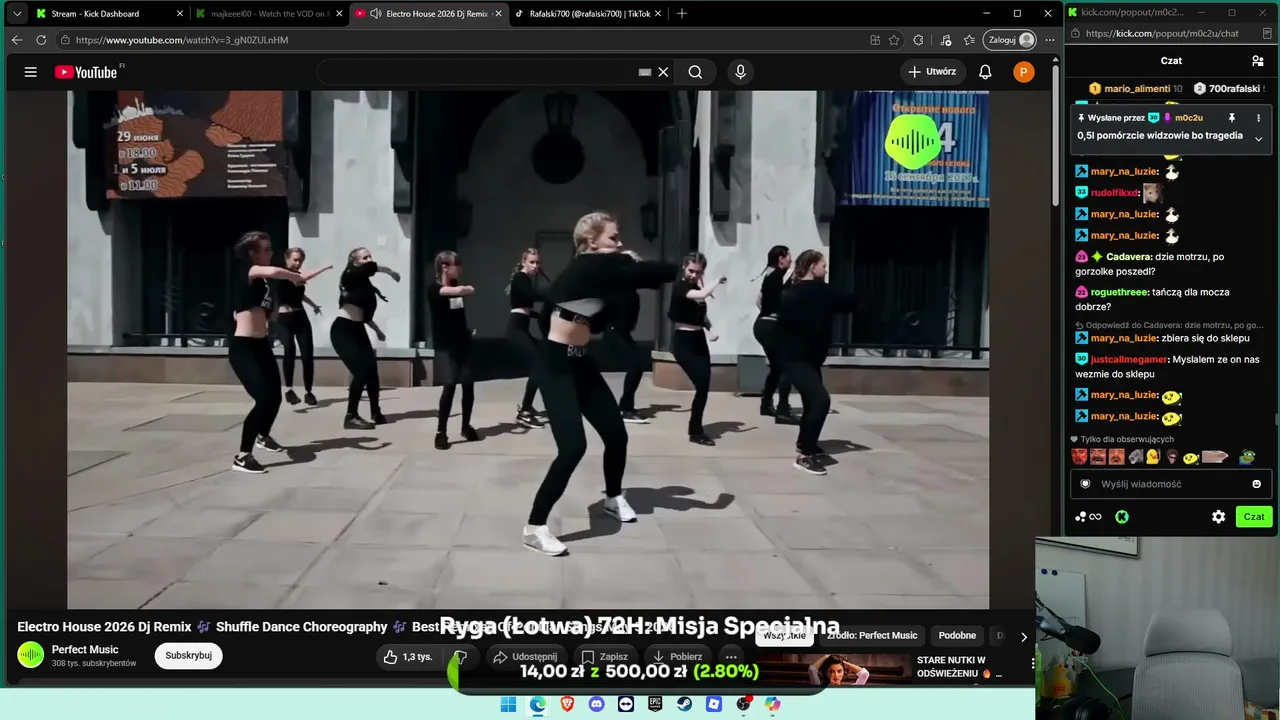
Task: Click the YouTube address bar URL
Action: [x=182, y=40]
